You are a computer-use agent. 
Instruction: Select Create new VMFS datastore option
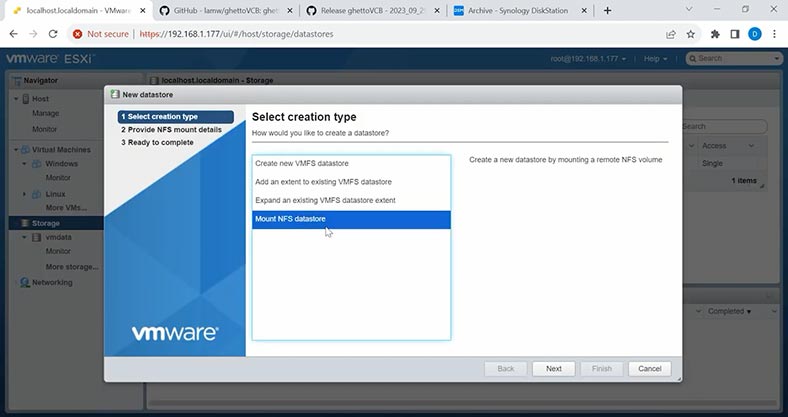point(351,163)
